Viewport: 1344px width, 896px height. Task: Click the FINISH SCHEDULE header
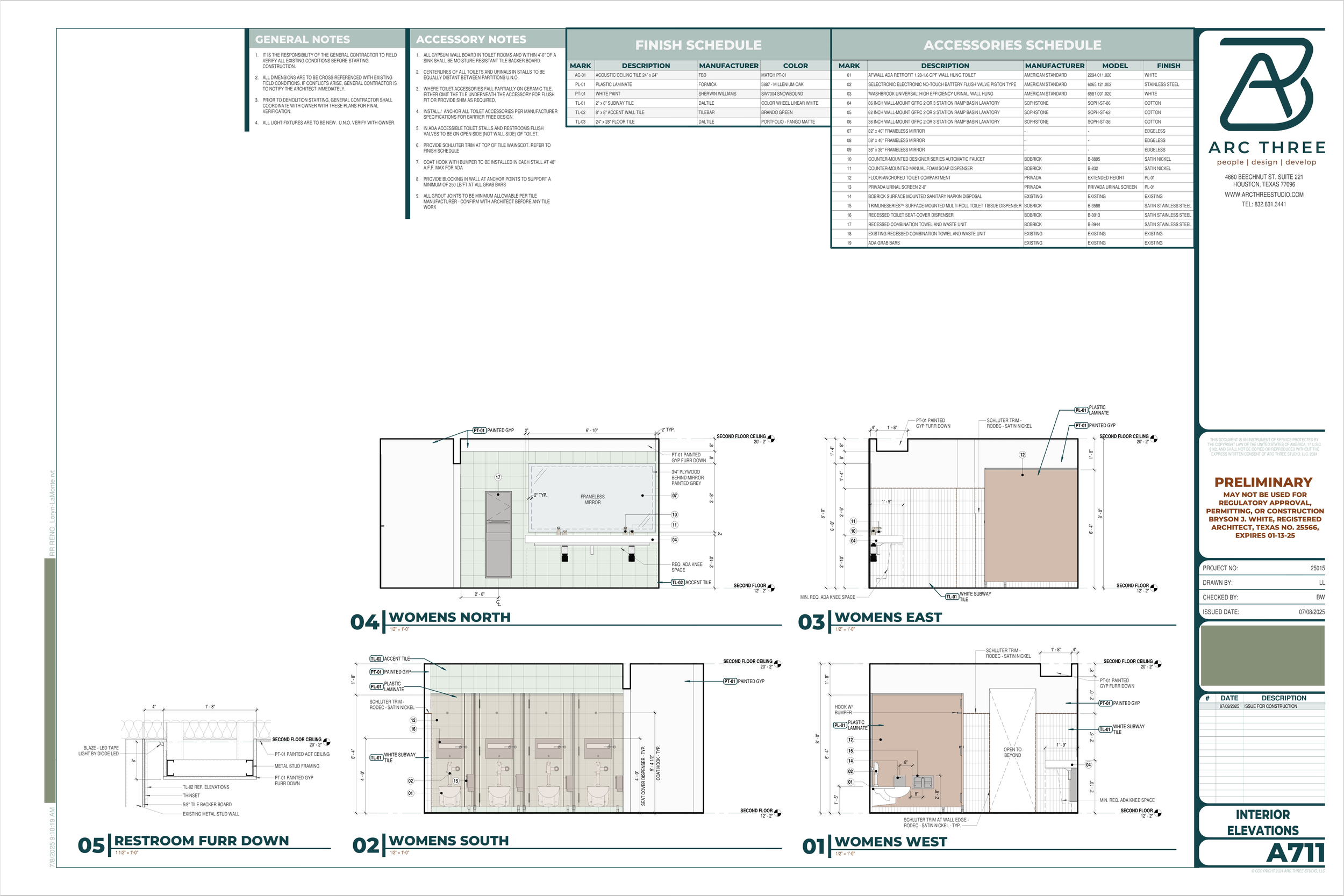698,45
